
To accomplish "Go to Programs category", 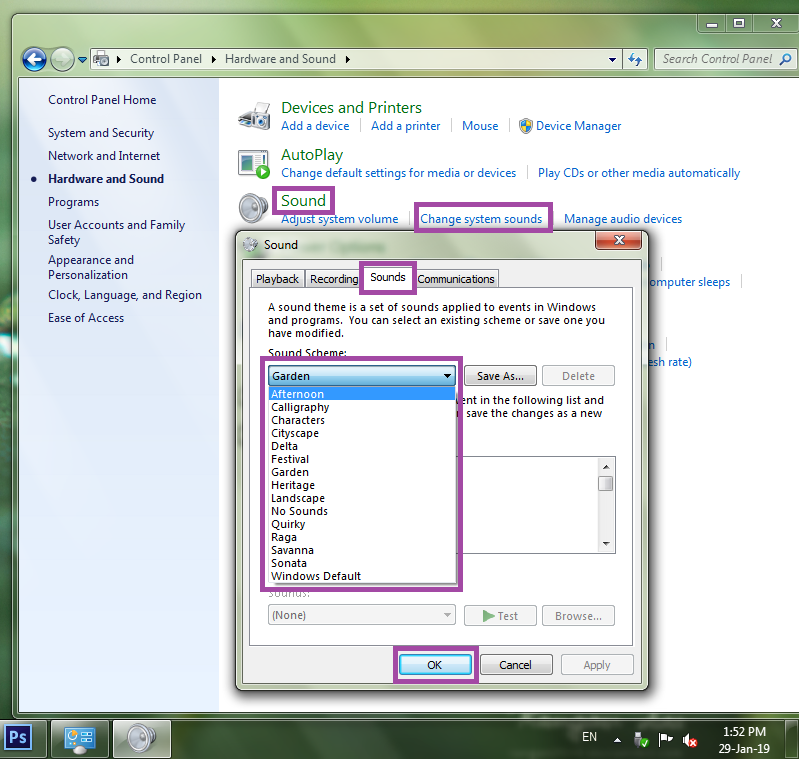I will point(73,202).
